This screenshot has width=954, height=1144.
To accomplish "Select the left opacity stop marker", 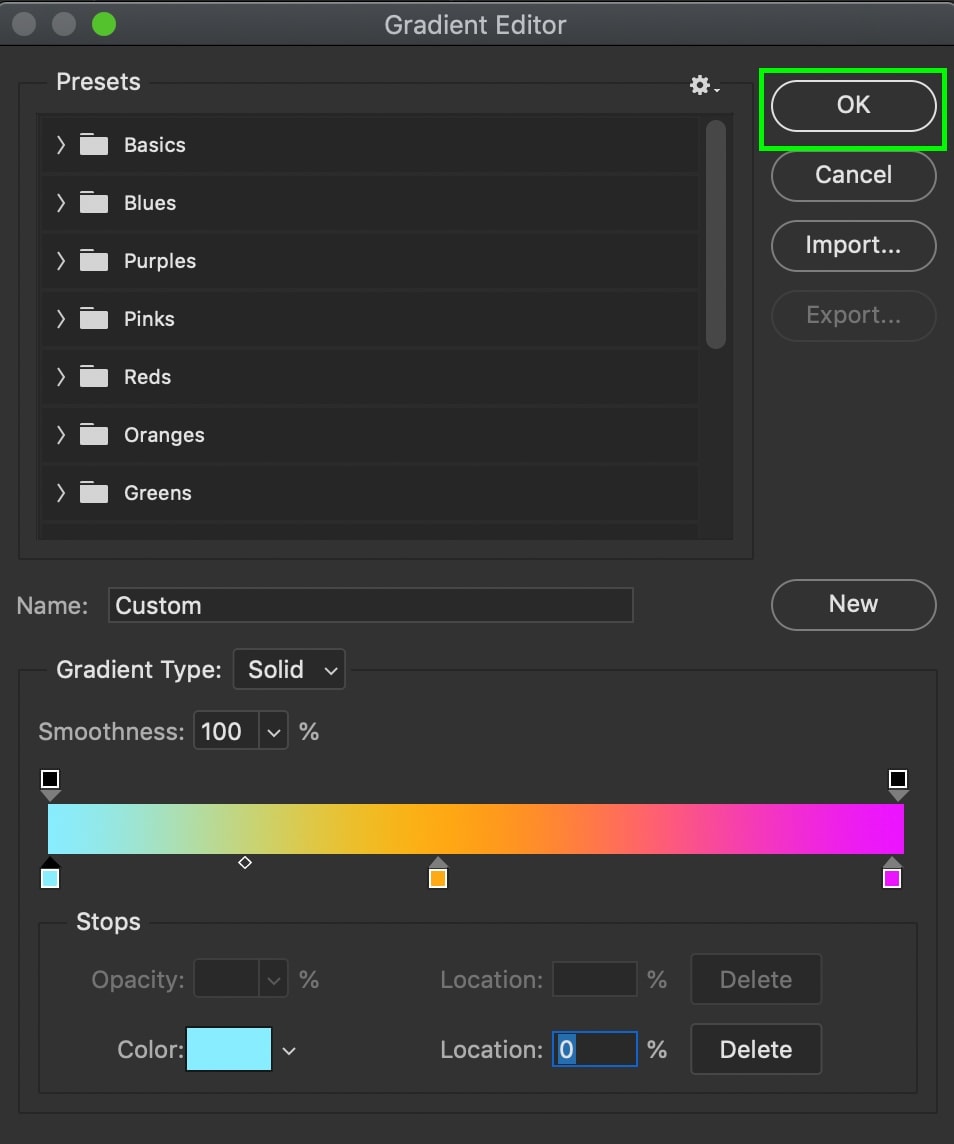I will click(x=50, y=784).
